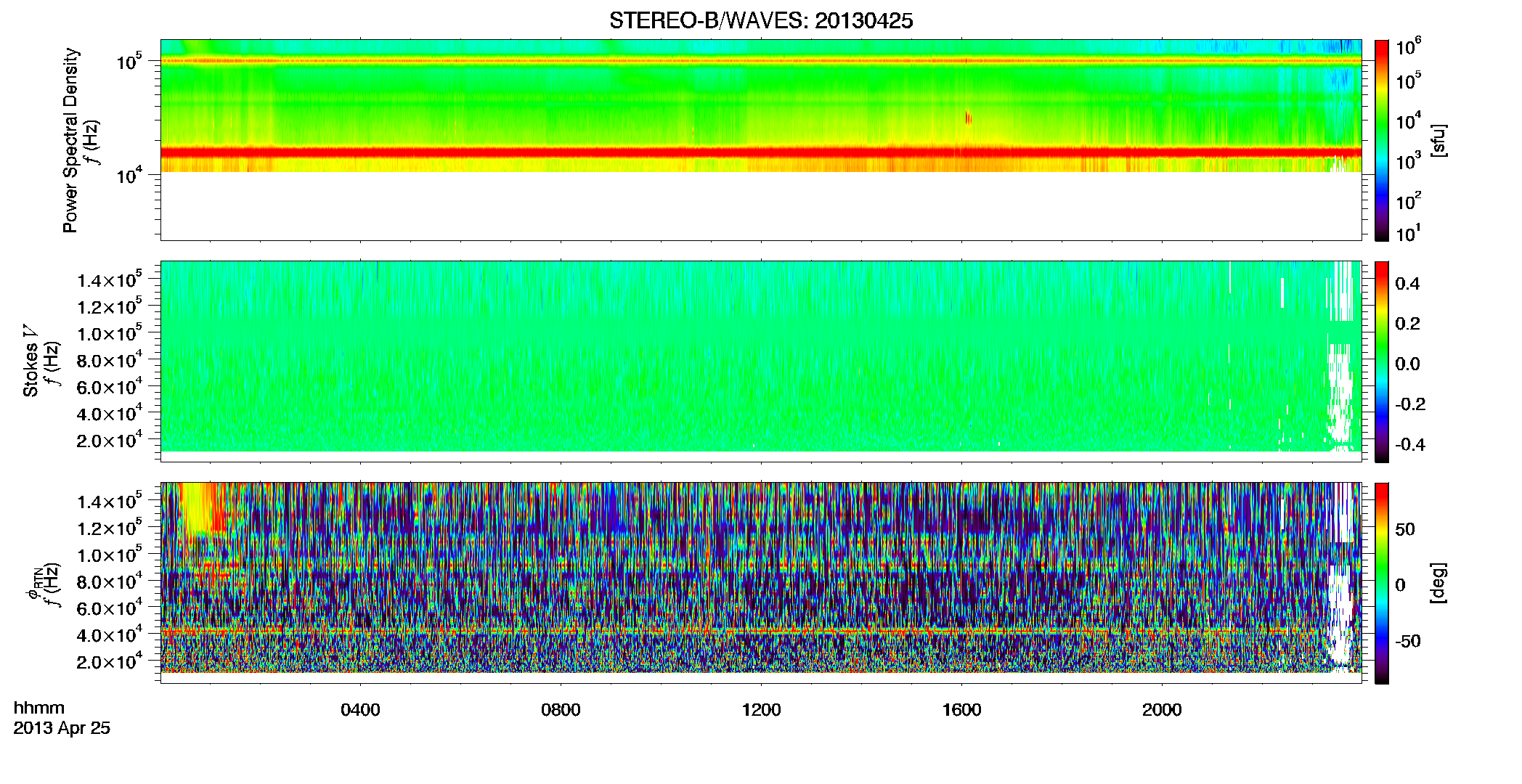This screenshot has height=784, width=1522.
Task: Click the Power Spectral Density colorbar
Action: click(x=1382, y=140)
